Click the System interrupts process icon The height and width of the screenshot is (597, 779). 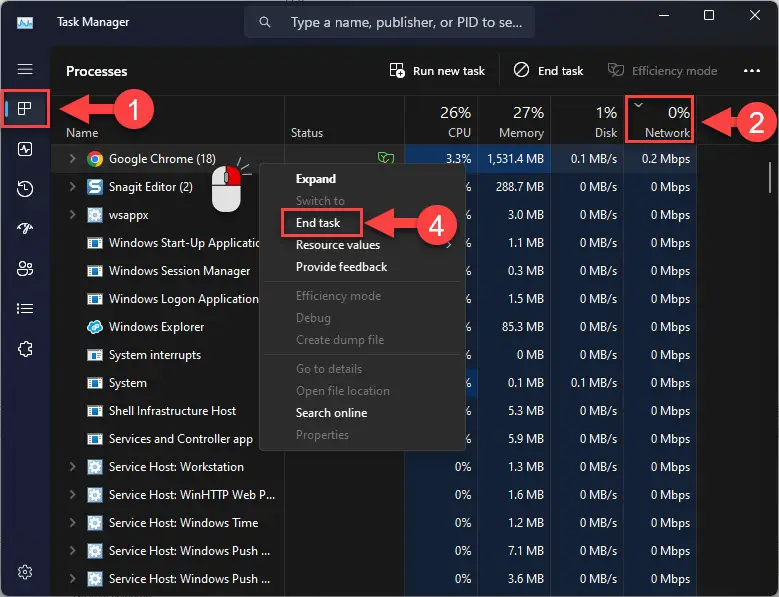[95, 355]
